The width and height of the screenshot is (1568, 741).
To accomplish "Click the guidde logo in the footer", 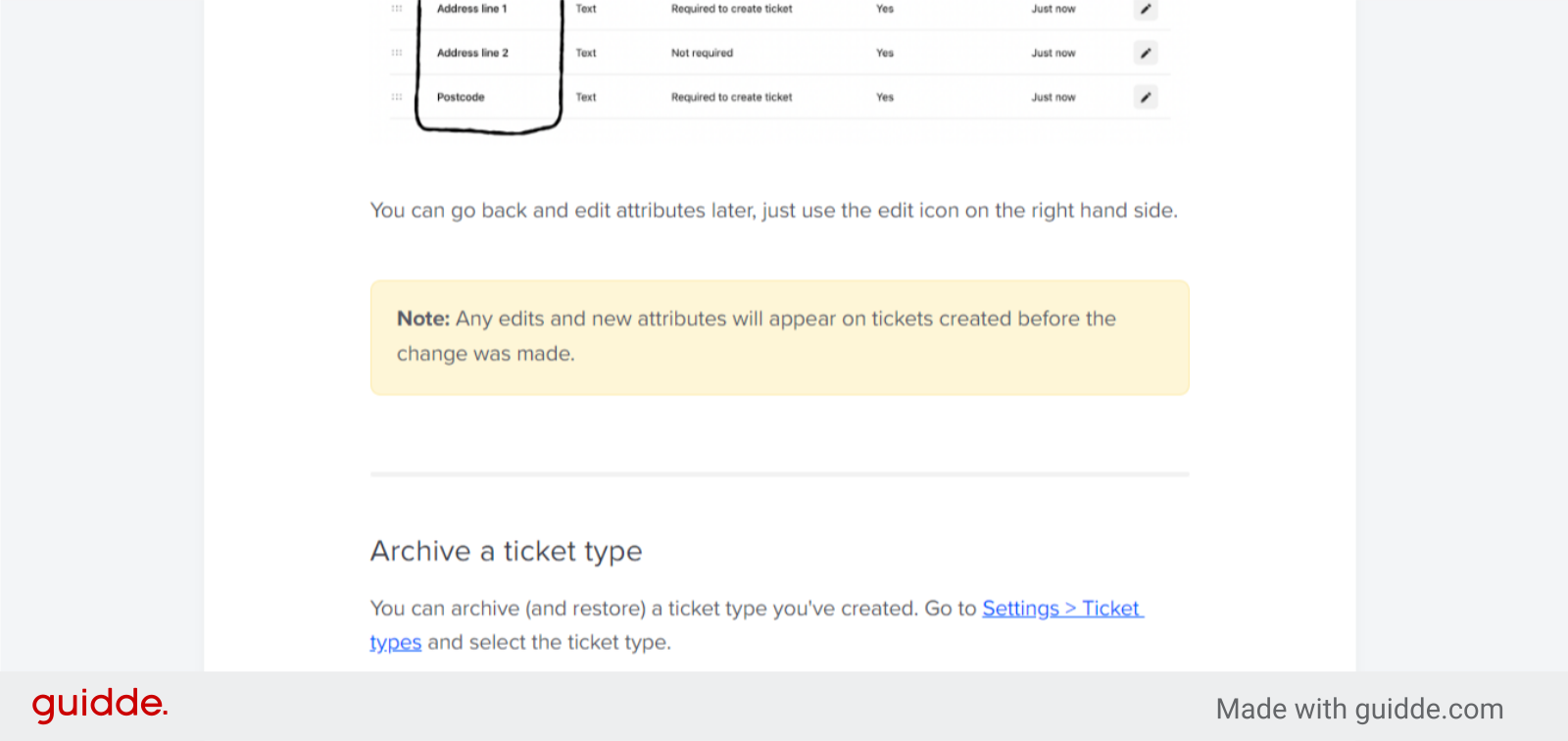I will pos(99,704).
